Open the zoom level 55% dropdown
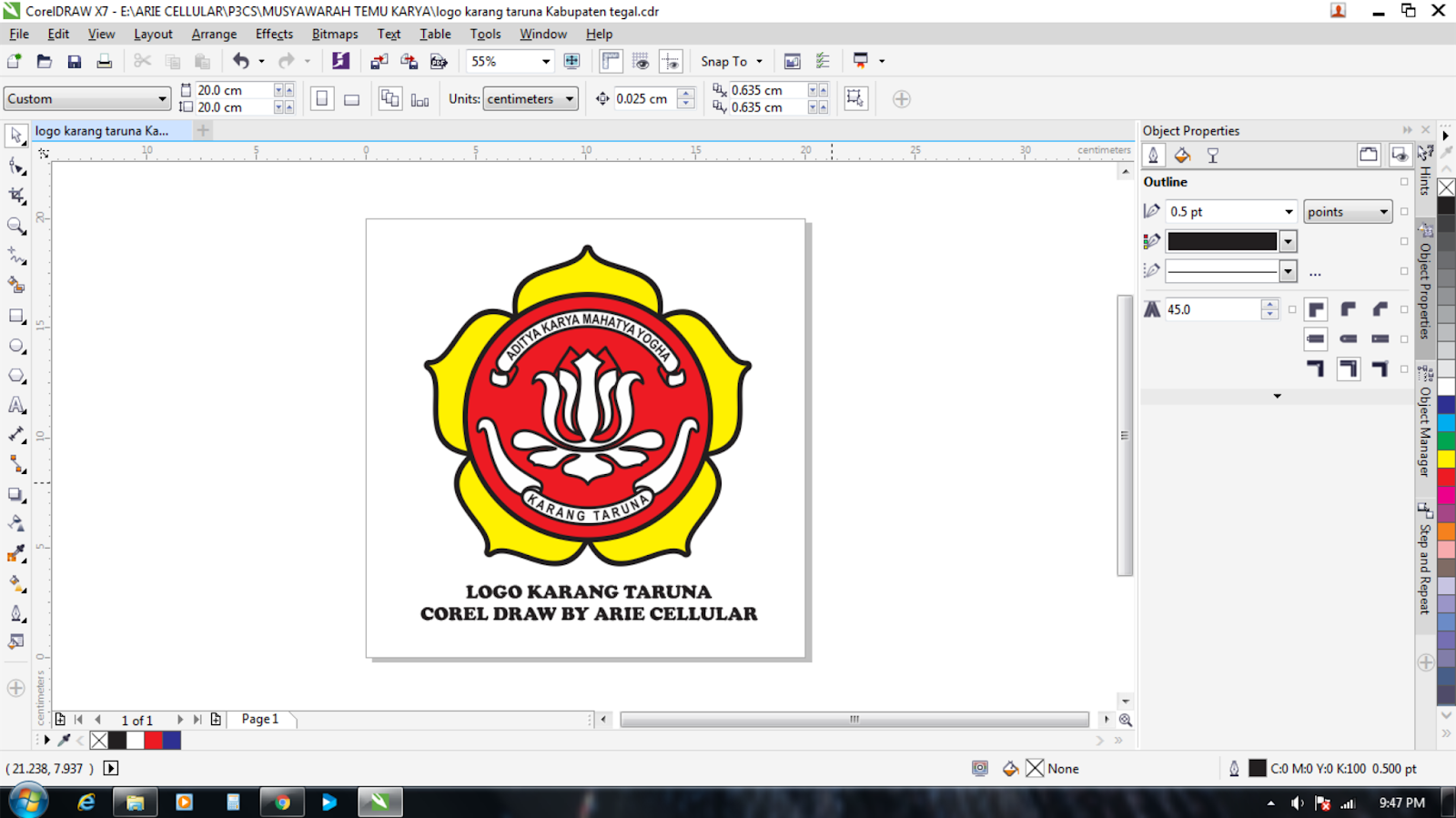Image resolution: width=1456 pixels, height=818 pixels. tap(546, 61)
